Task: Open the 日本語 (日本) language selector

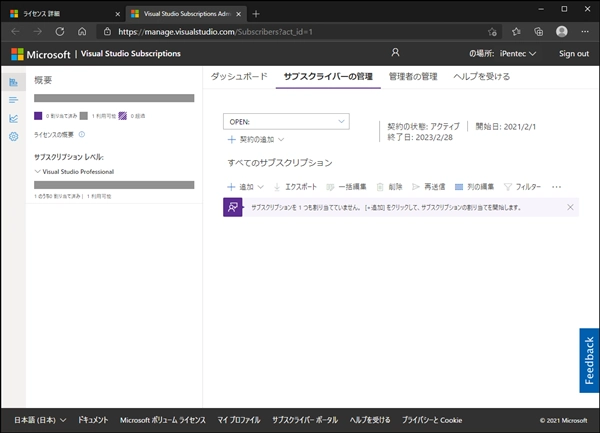Action: coord(40,420)
